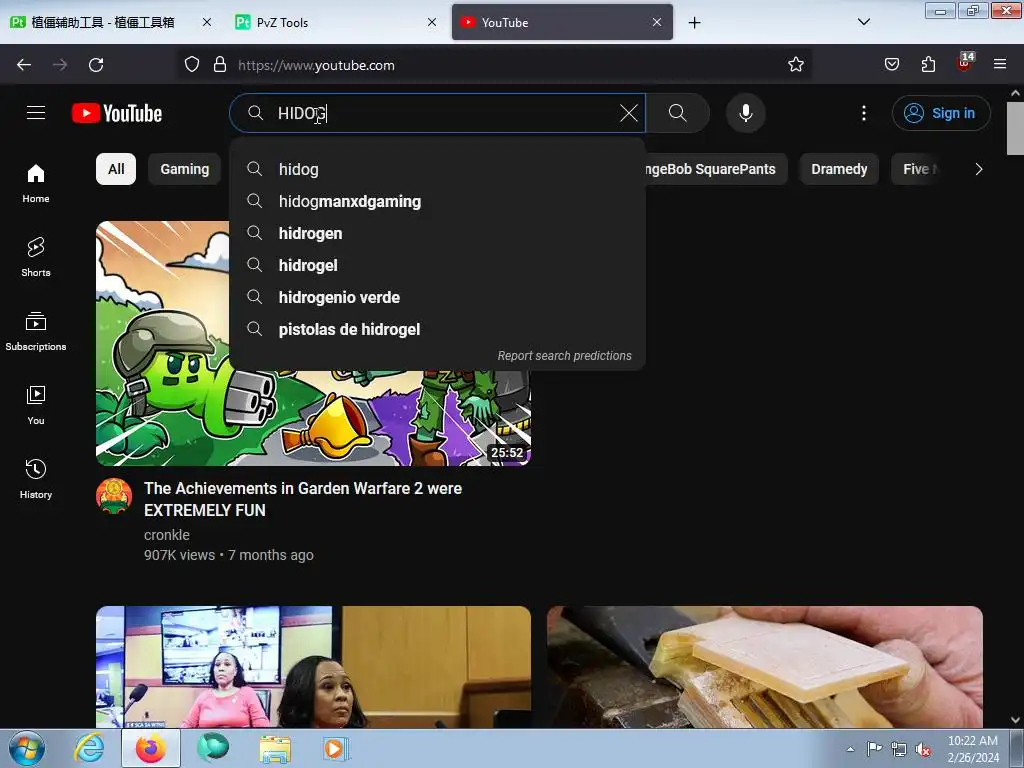Start voice search with the microphone
Screen dimensions: 1024x768
[746, 113]
